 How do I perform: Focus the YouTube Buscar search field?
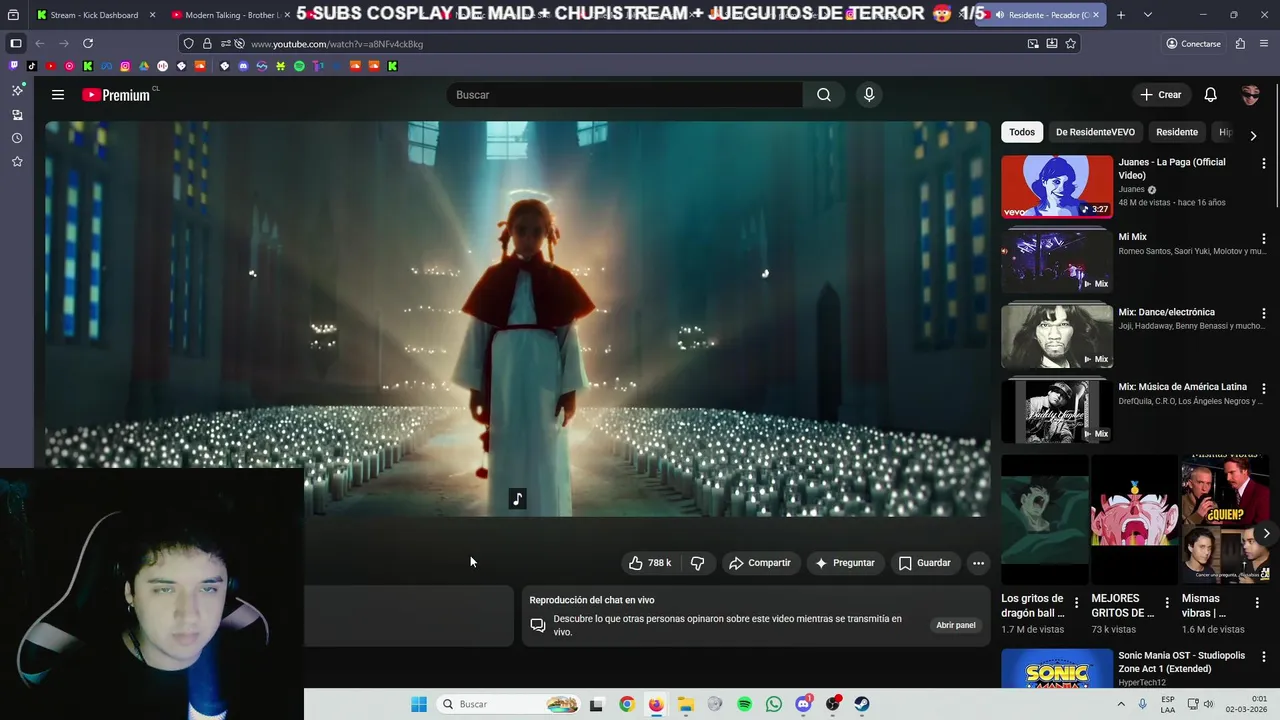coord(625,95)
